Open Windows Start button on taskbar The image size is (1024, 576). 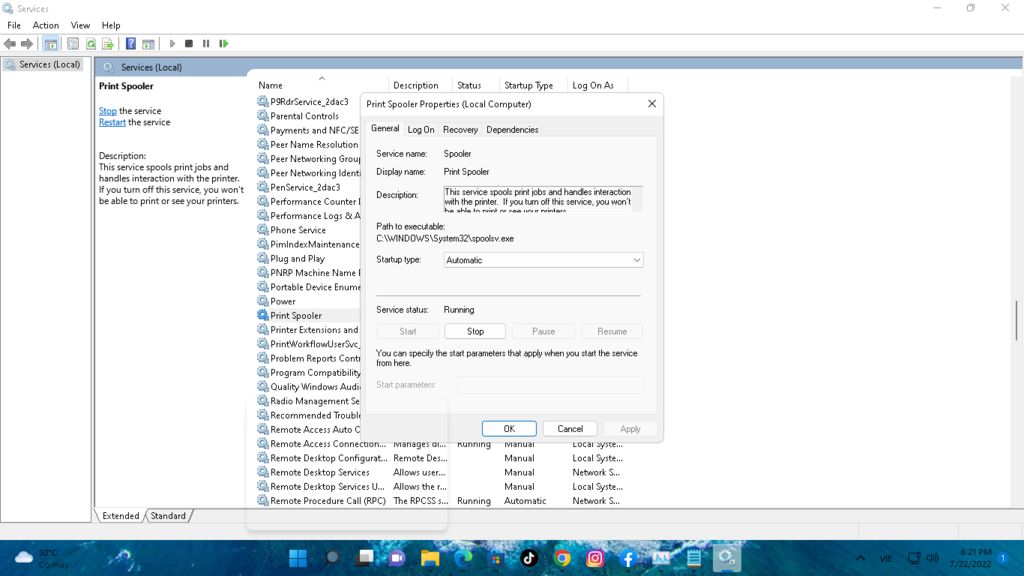pyautogui.click(x=298, y=558)
